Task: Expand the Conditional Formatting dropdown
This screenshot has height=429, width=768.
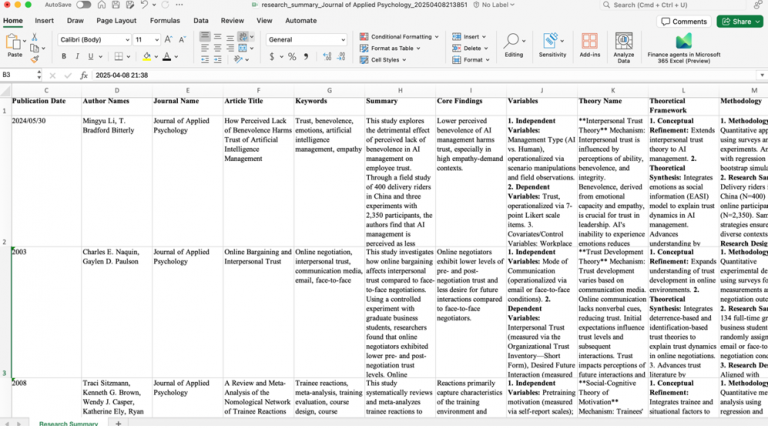Action: pos(400,37)
